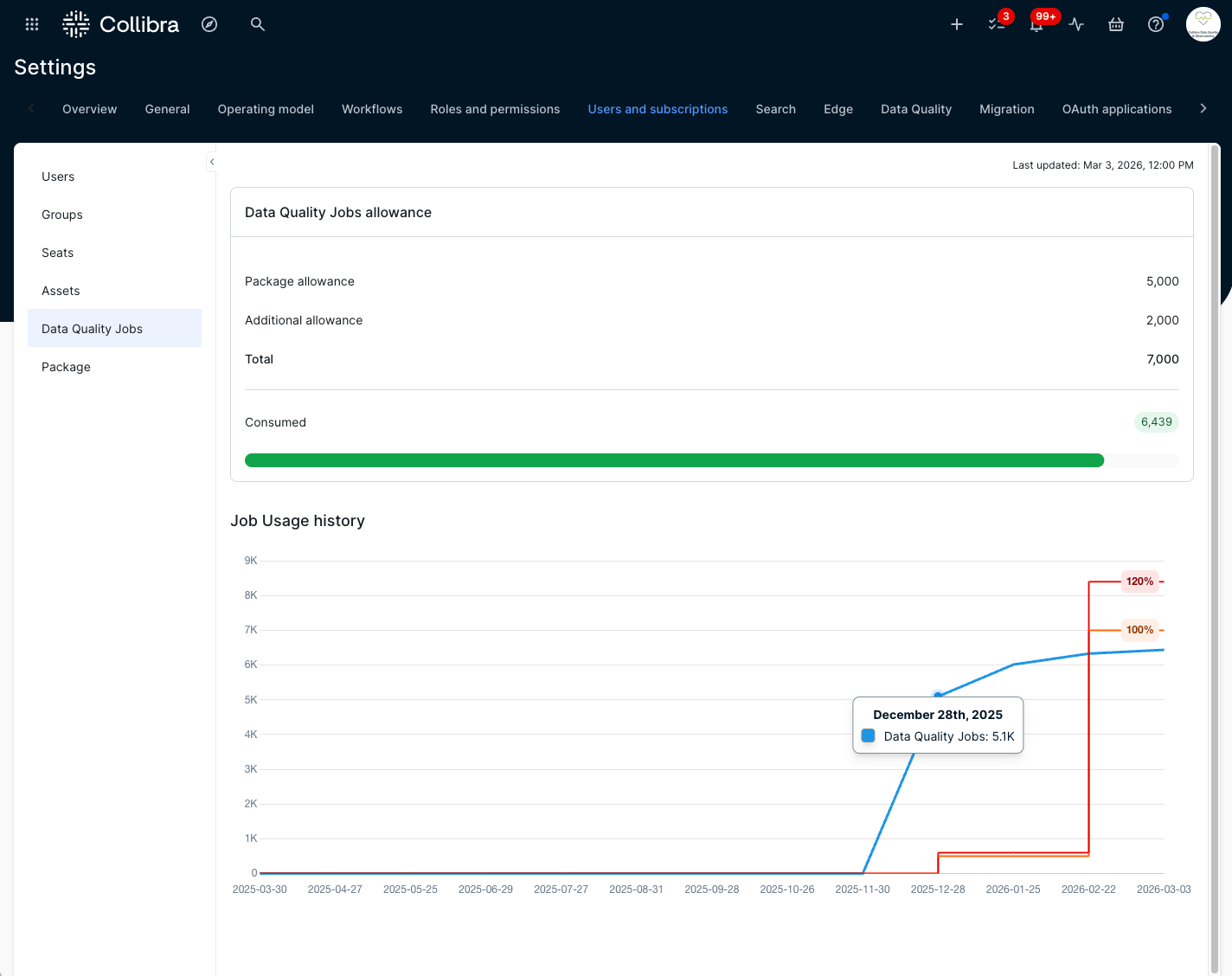
Task: Switch to the Data Quality tab
Action: pyautogui.click(x=915, y=109)
